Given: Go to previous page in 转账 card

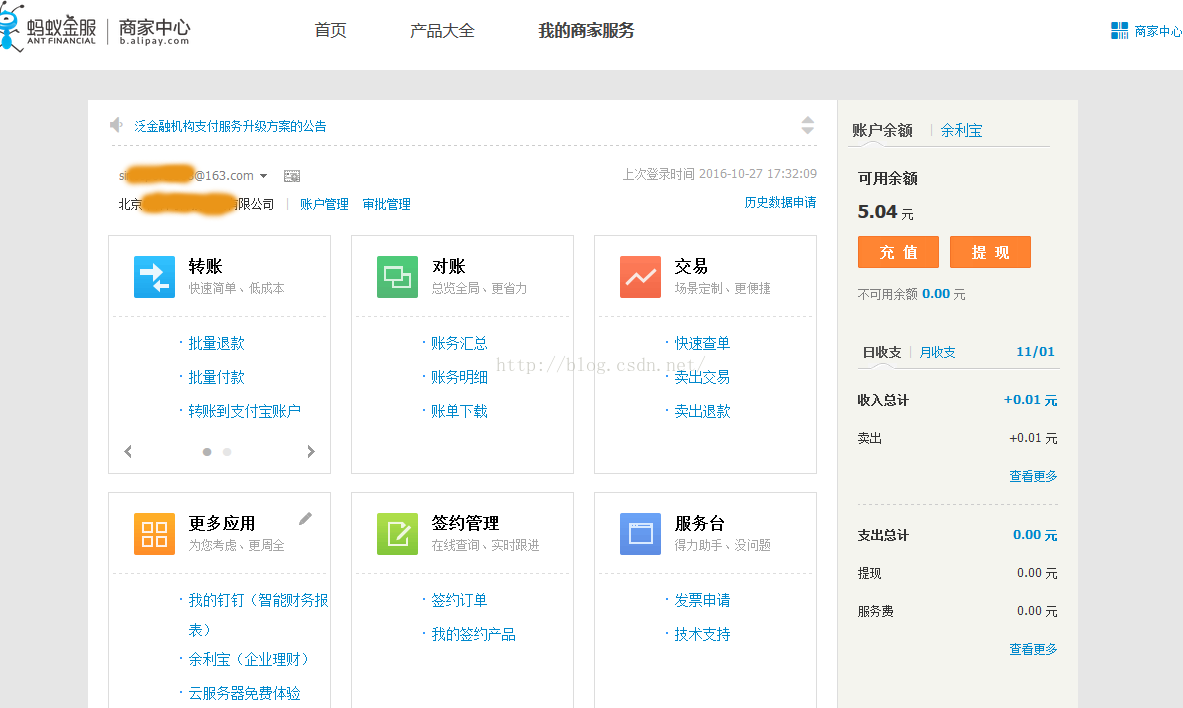Looking at the screenshot, I should point(128,451).
